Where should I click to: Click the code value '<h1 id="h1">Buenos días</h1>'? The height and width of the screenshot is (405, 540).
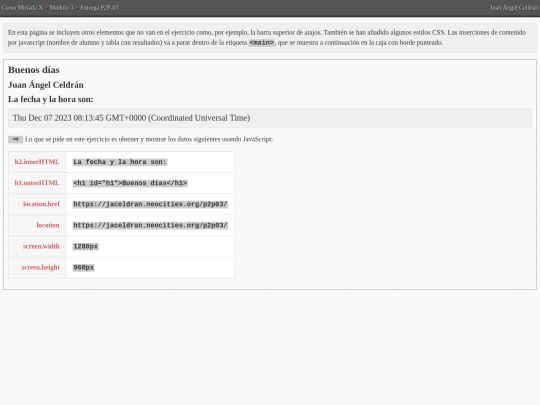tap(130, 183)
